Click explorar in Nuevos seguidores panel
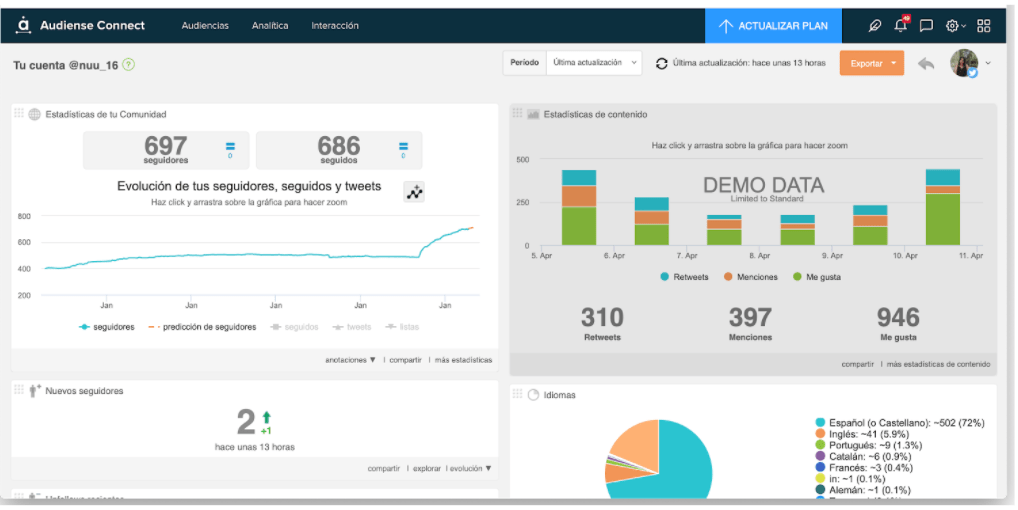1018x510 pixels. point(427,468)
